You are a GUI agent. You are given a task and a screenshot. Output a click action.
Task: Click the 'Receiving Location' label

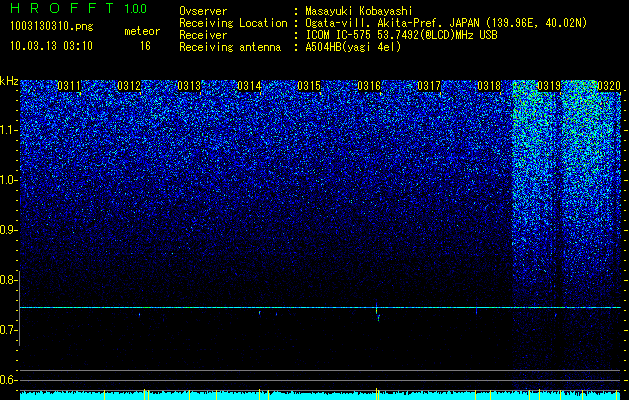[233, 24]
